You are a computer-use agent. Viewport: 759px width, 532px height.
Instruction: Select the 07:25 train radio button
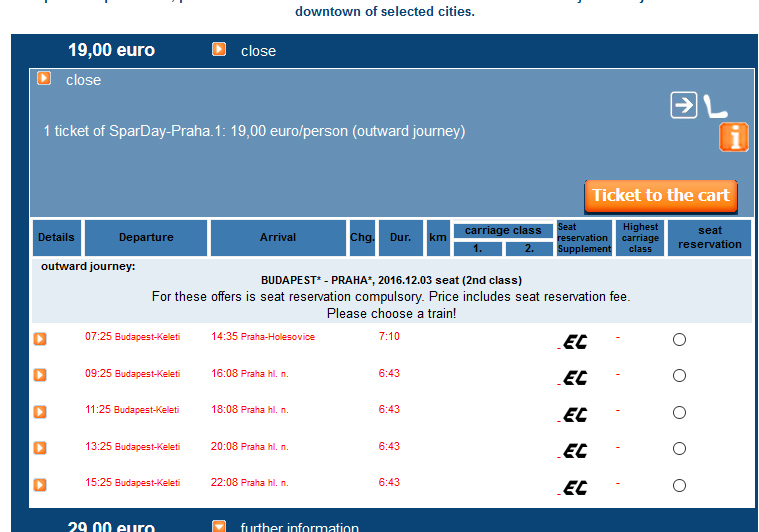pos(679,339)
